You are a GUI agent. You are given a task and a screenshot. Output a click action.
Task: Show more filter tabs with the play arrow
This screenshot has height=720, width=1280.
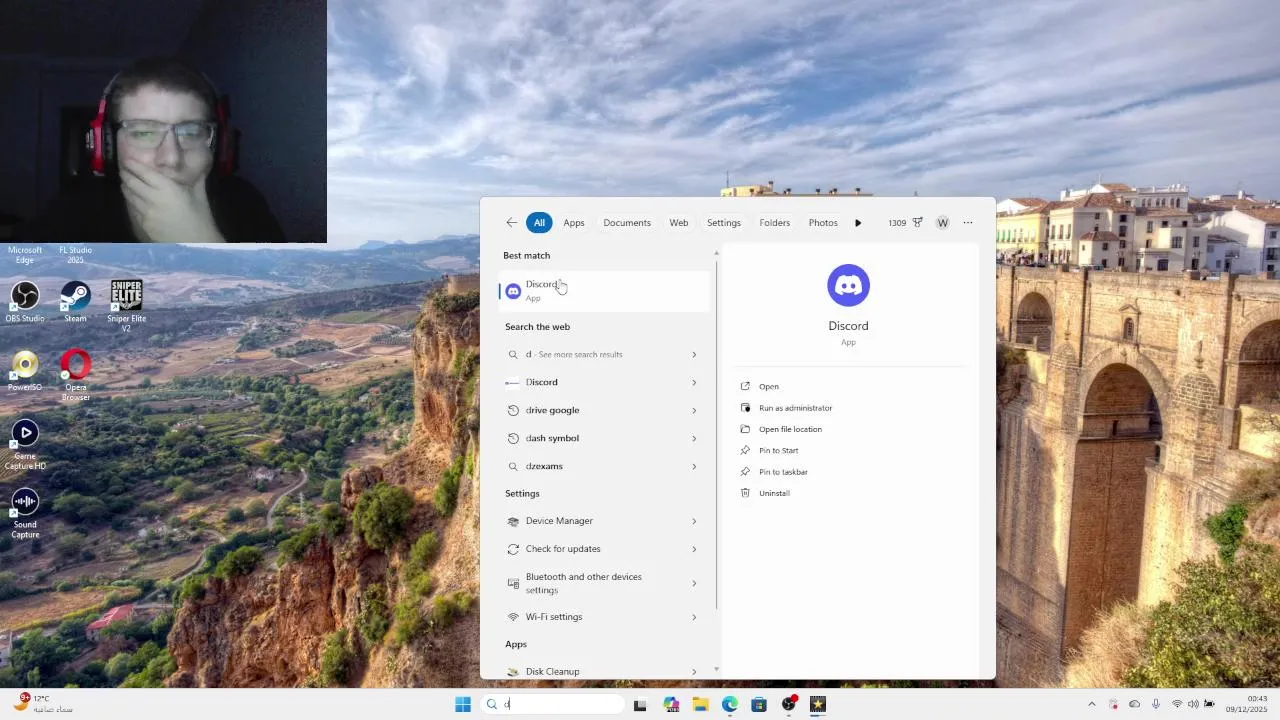[858, 222]
